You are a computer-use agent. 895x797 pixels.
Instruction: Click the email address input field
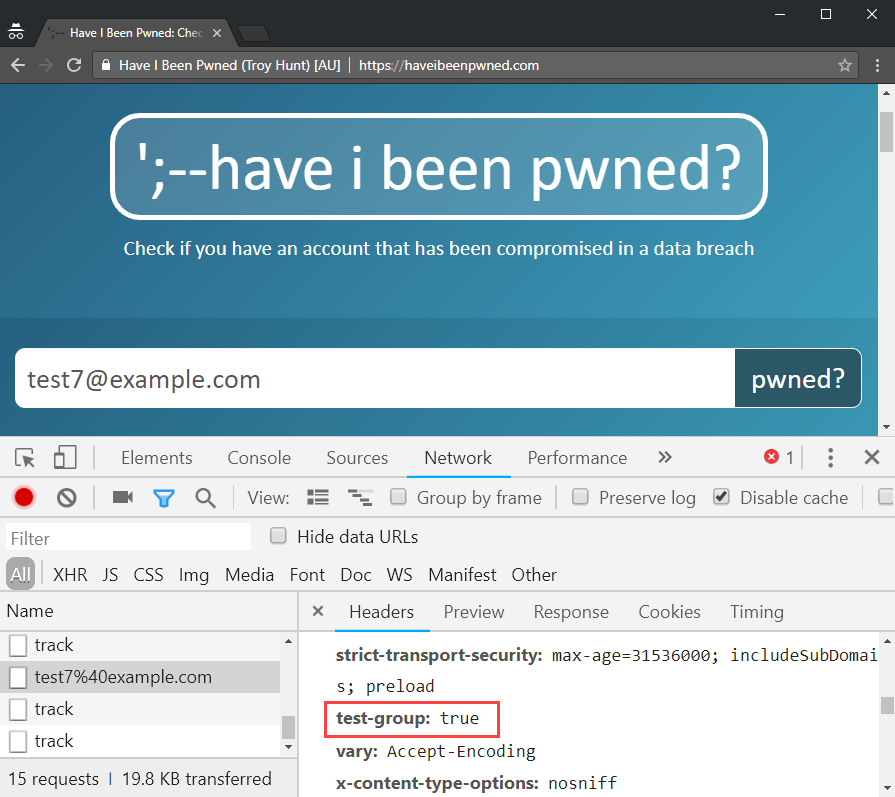click(x=375, y=378)
